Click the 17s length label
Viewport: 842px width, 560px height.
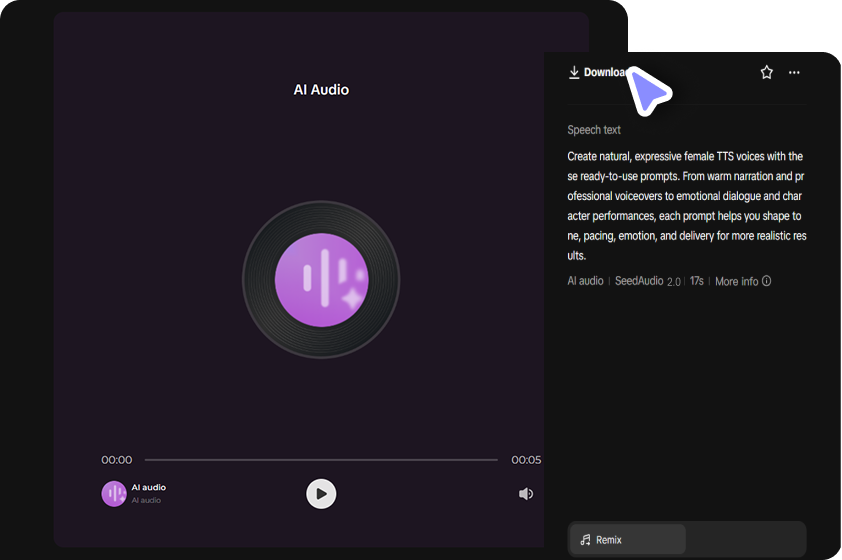(696, 281)
